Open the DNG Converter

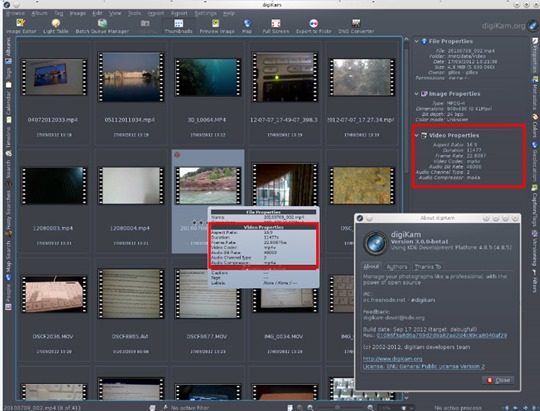pyautogui.click(x=356, y=27)
